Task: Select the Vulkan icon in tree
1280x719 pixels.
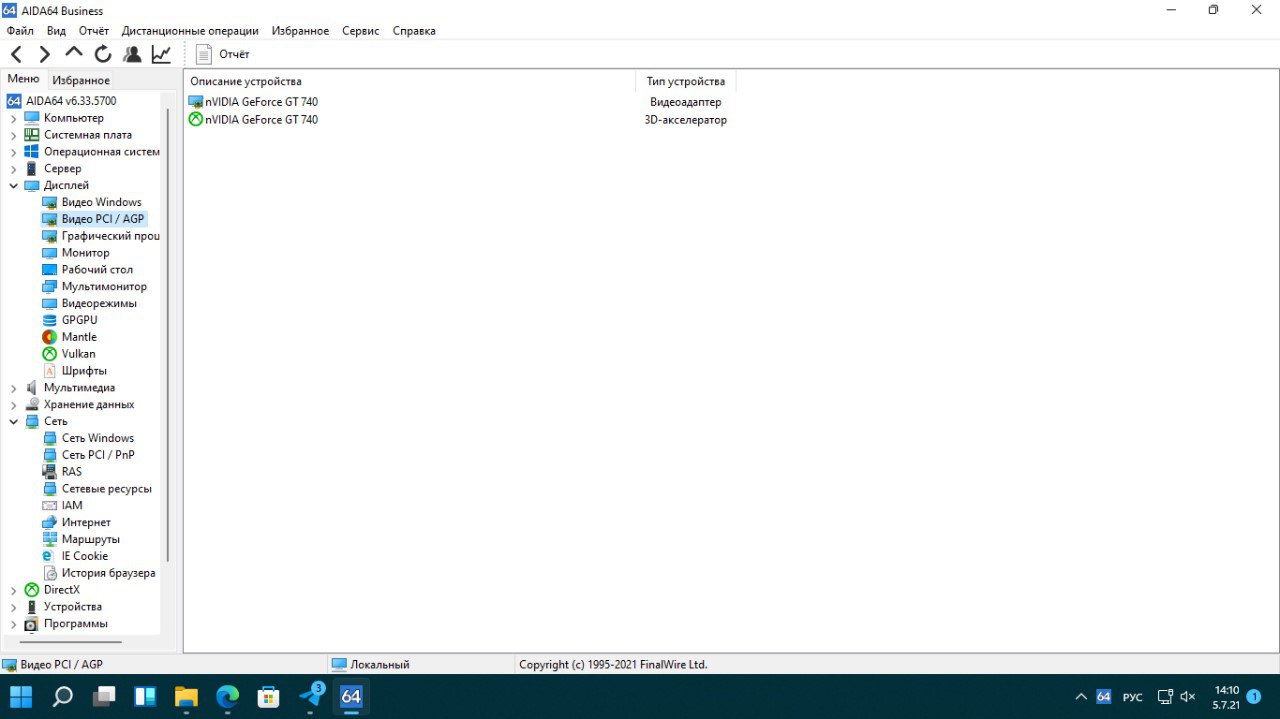Action: click(50, 354)
